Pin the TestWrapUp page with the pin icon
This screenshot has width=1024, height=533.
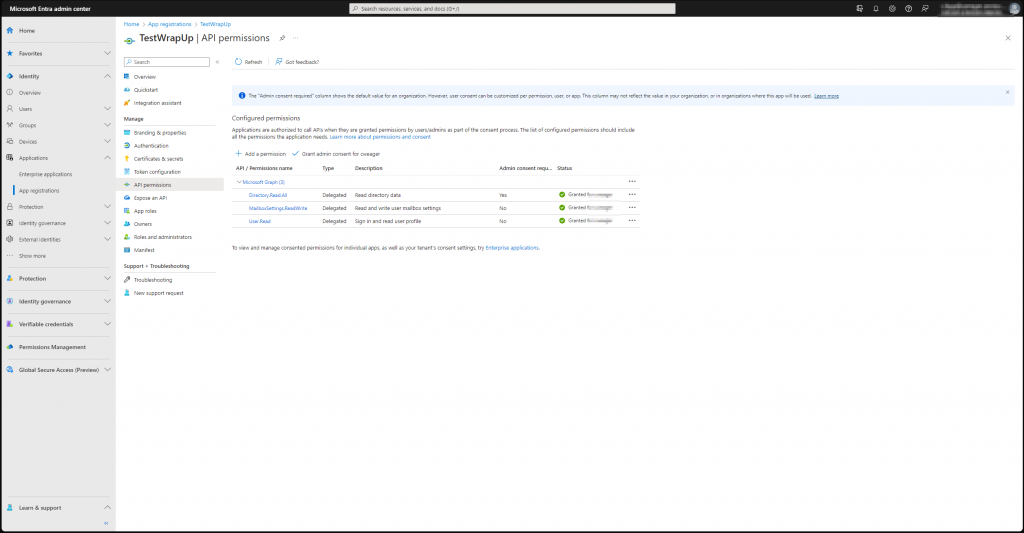click(x=282, y=38)
